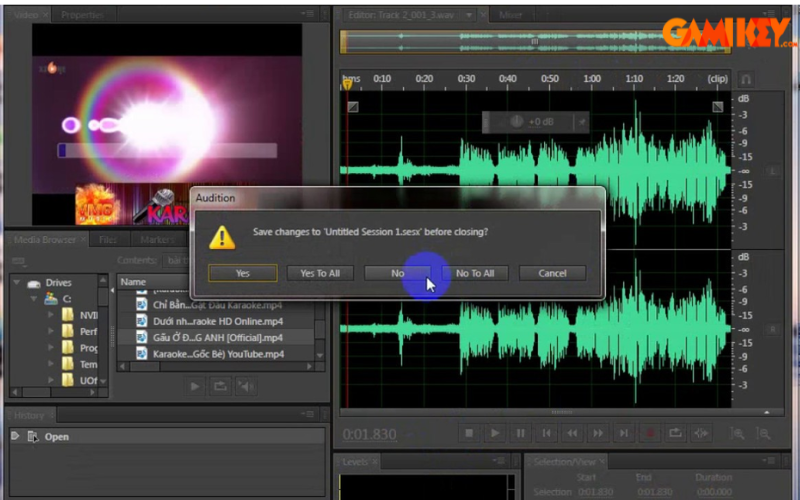Viewport: 800px width, 500px height.
Task: Toggle the right channel R button
Action: [772, 330]
